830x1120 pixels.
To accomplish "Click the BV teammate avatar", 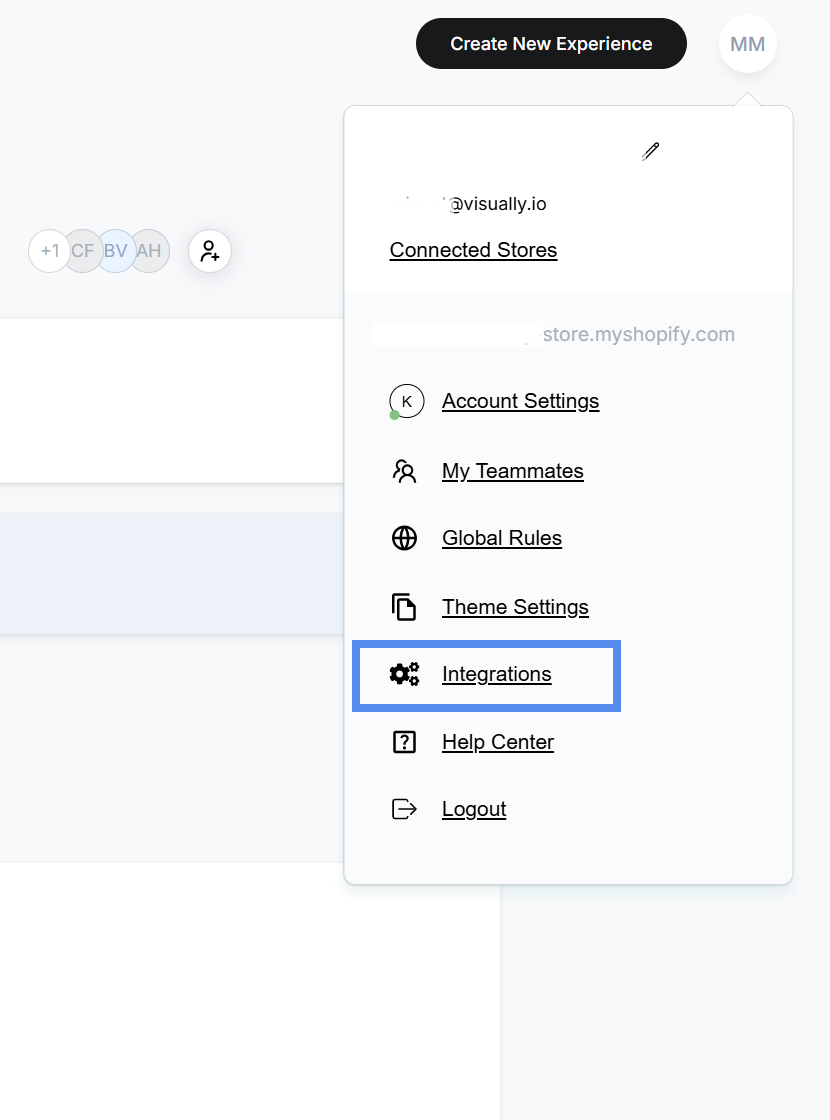I will [x=115, y=251].
